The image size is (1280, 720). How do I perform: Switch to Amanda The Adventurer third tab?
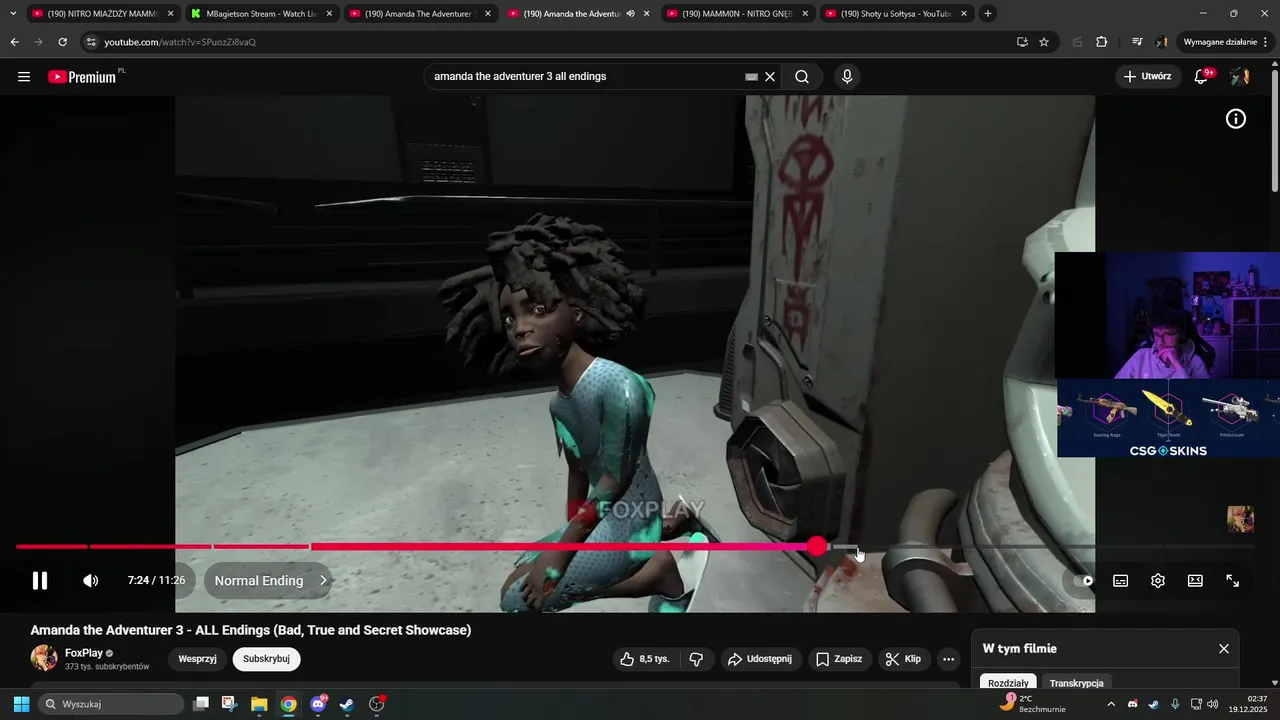click(x=420, y=14)
